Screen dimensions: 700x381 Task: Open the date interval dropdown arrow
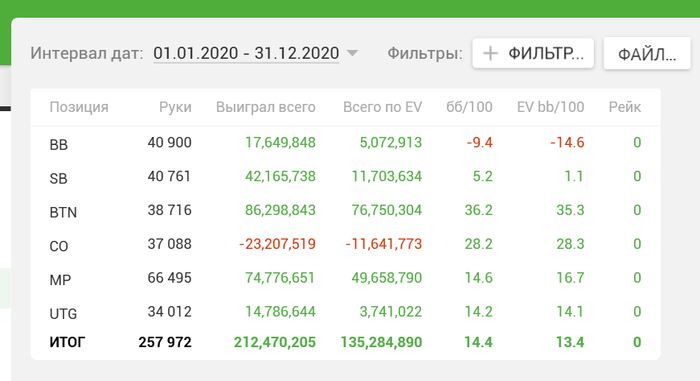tap(352, 54)
